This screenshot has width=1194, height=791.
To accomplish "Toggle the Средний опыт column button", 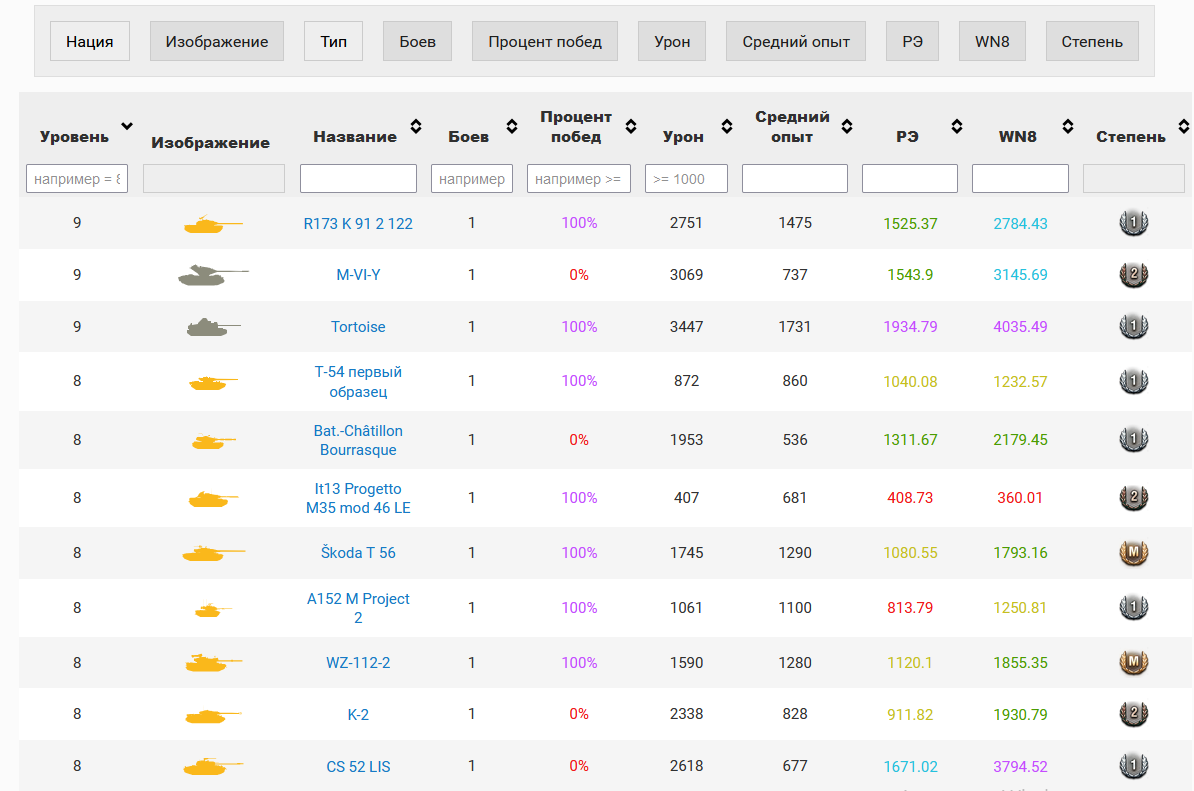I will pos(796,42).
